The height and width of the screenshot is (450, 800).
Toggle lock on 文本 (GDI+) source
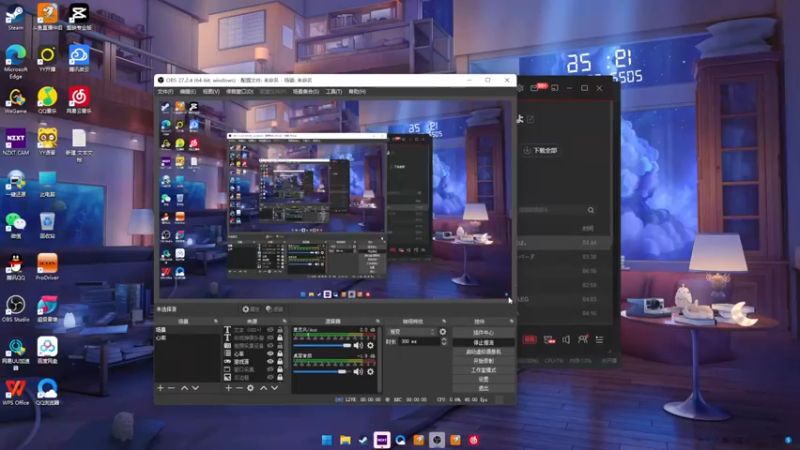280,330
